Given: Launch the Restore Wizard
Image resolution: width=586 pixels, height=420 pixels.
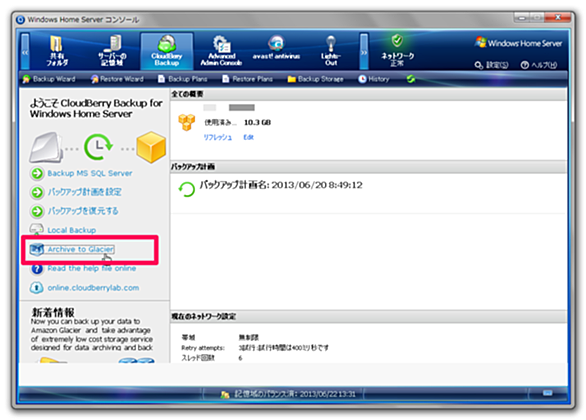Looking at the screenshot, I should click(x=117, y=79).
